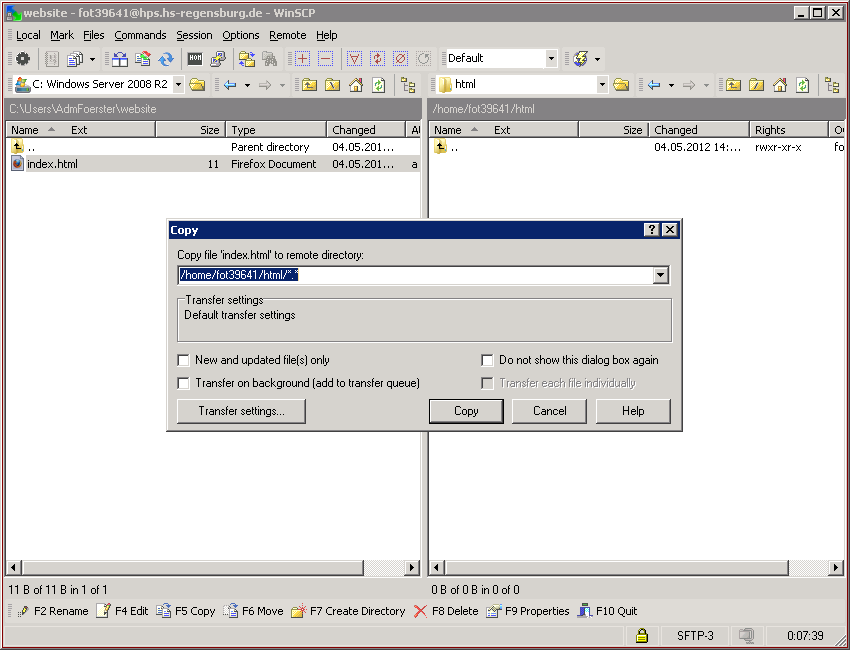The height and width of the screenshot is (650, 850).
Task: Click the Cancel button in dialog
Action: [x=549, y=411]
